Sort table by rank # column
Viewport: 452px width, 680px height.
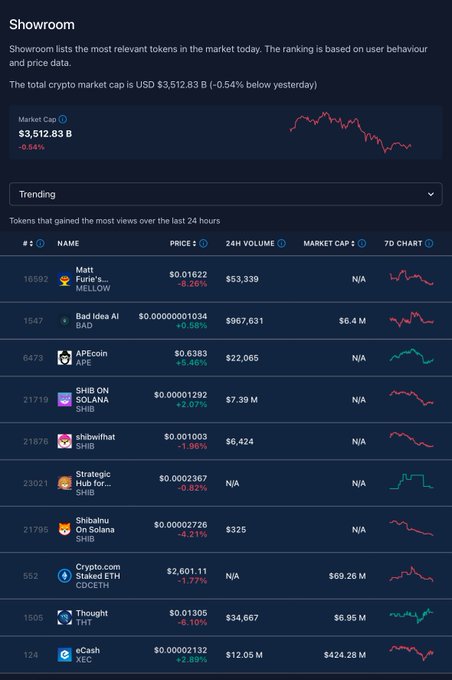click(28, 243)
